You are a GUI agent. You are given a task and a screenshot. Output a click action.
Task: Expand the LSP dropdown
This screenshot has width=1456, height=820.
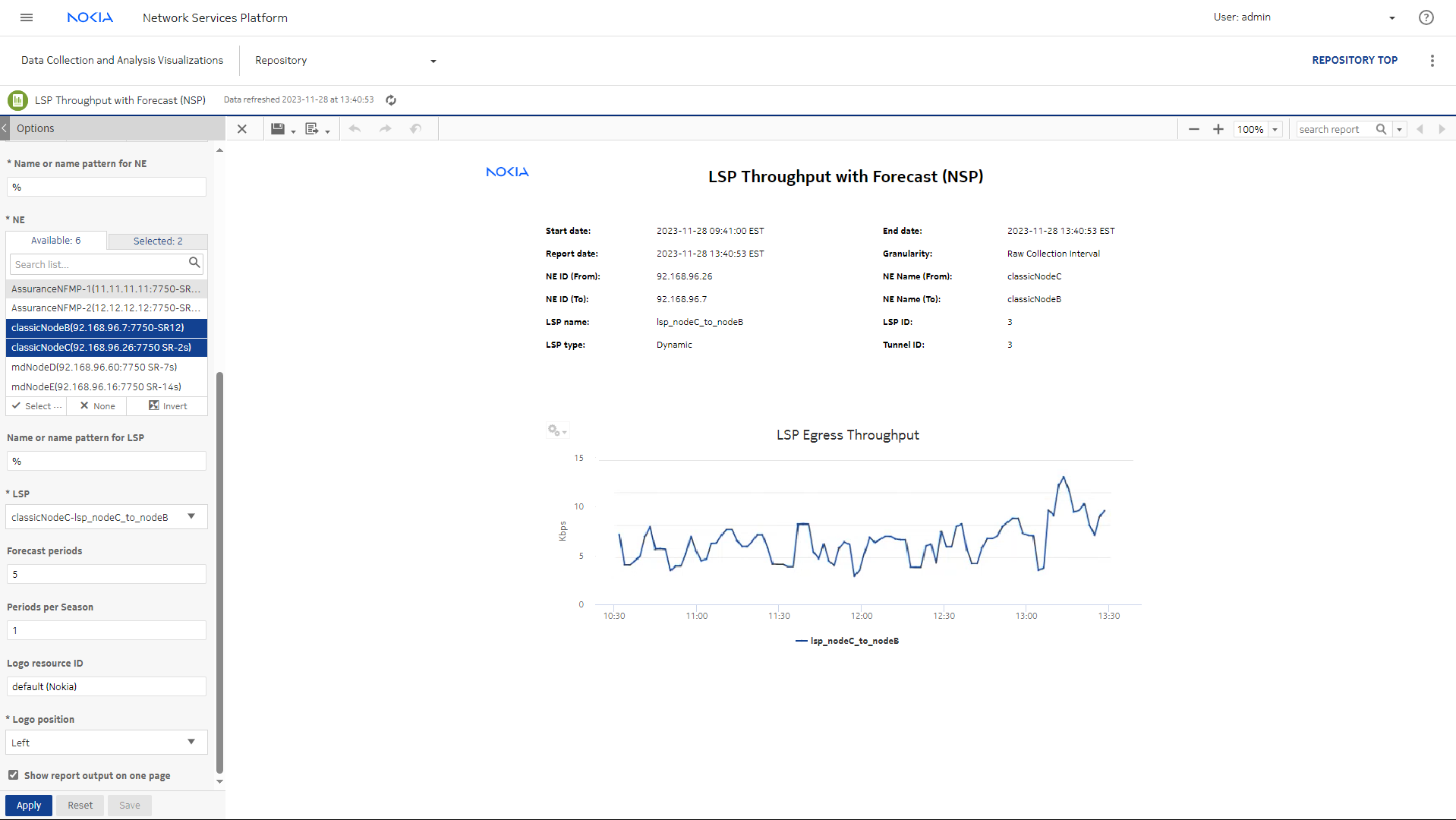(191, 517)
